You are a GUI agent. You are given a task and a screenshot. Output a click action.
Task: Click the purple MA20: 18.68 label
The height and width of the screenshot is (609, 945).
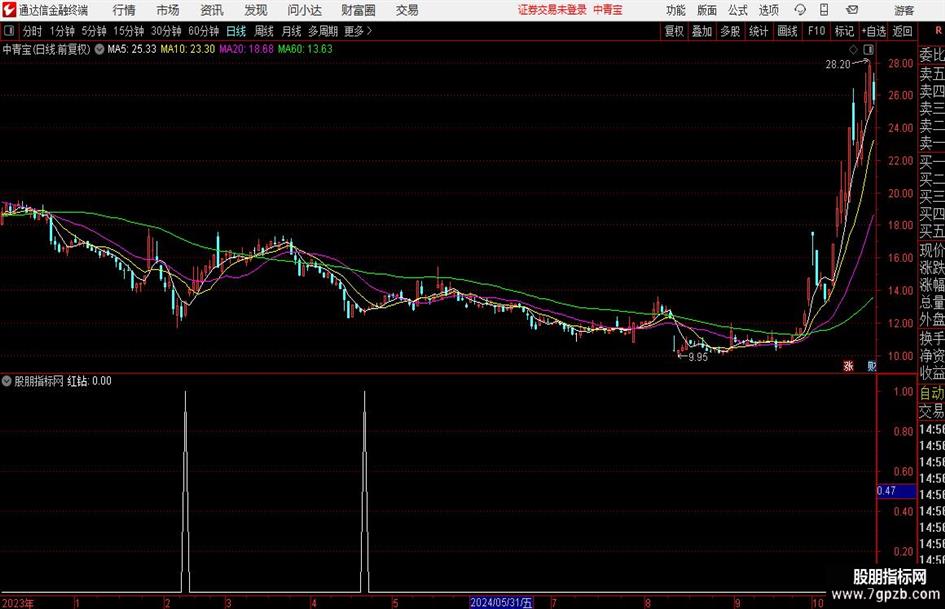coord(246,49)
